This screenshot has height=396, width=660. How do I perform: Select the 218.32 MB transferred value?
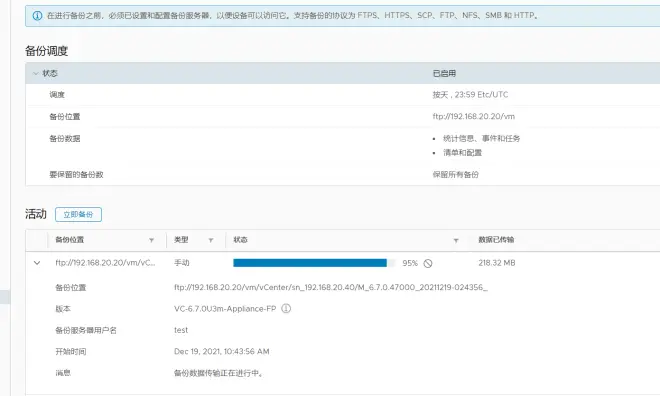click(497, 263)
